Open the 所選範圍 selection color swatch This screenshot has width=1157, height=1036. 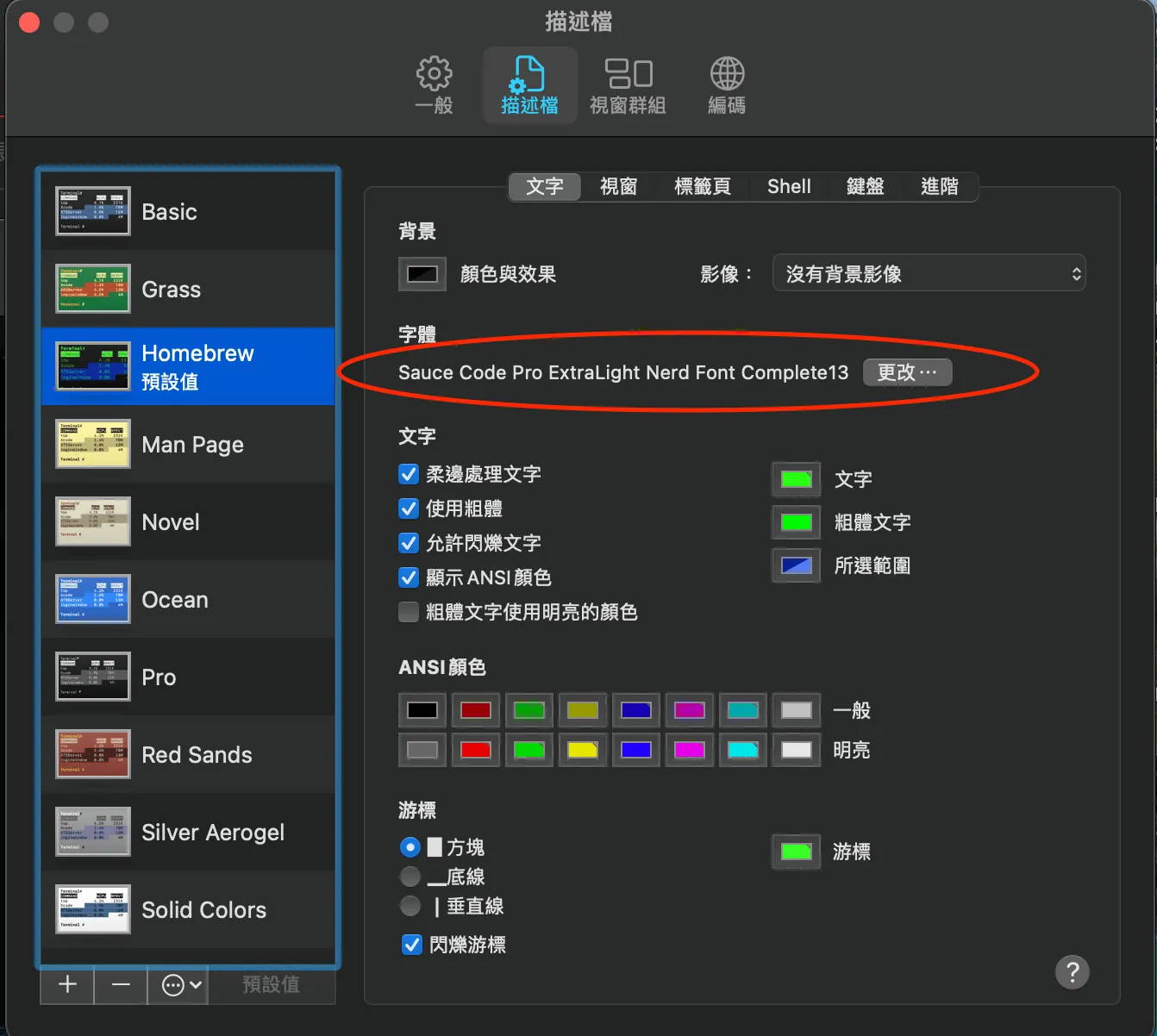point(796,565)
